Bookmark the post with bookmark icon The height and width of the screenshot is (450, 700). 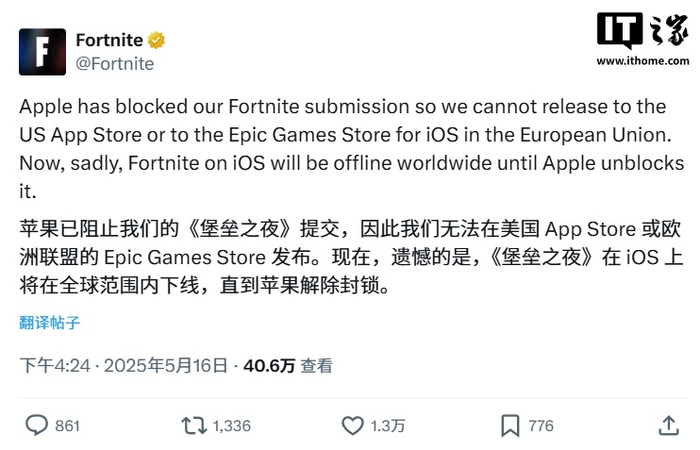click(x=510, y=426)
